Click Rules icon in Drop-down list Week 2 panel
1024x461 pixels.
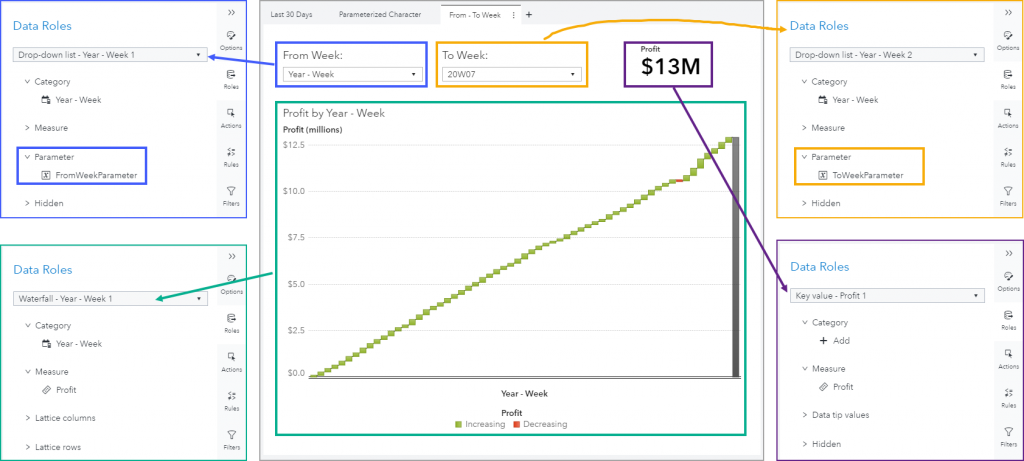click(1007, 154)
